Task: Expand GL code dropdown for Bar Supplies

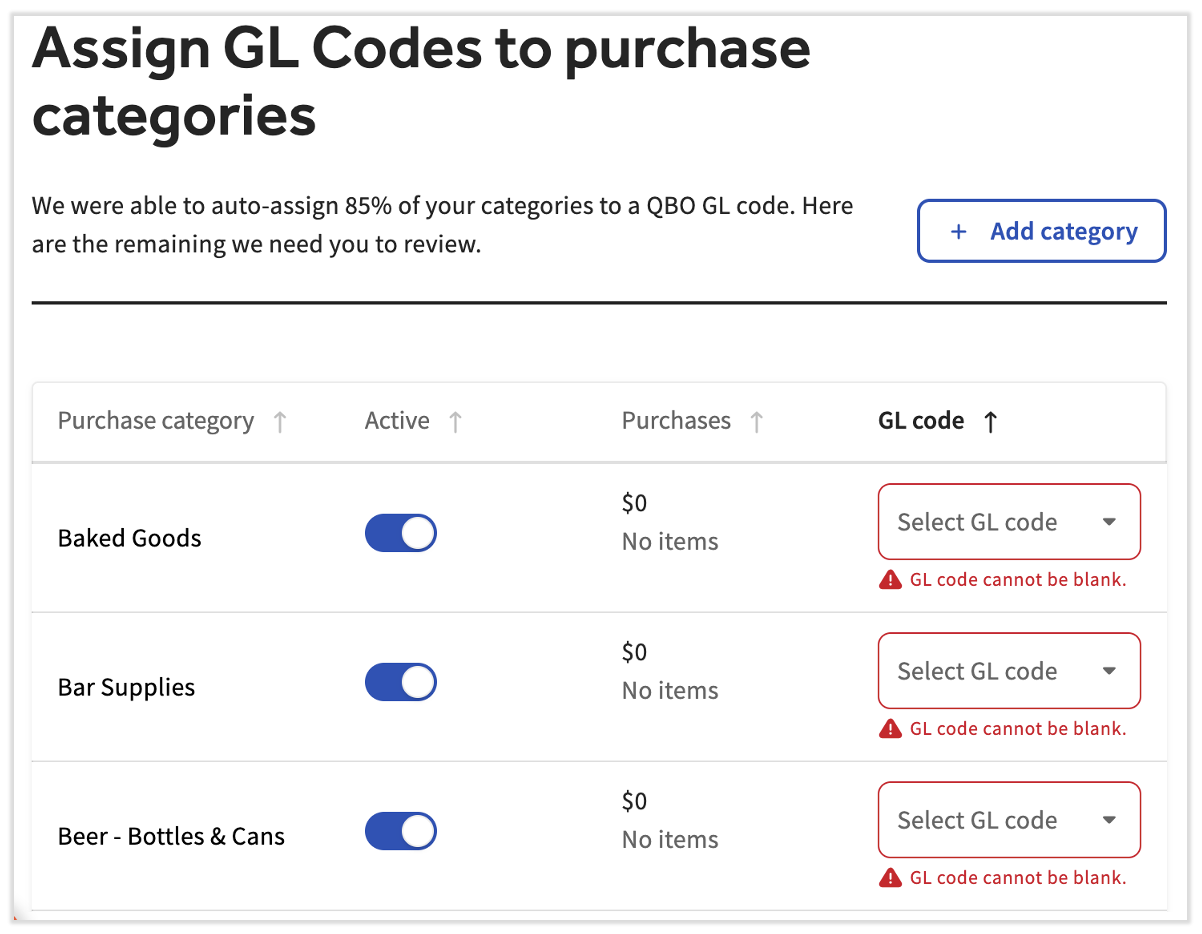Action: click(x=1008, y=671)
